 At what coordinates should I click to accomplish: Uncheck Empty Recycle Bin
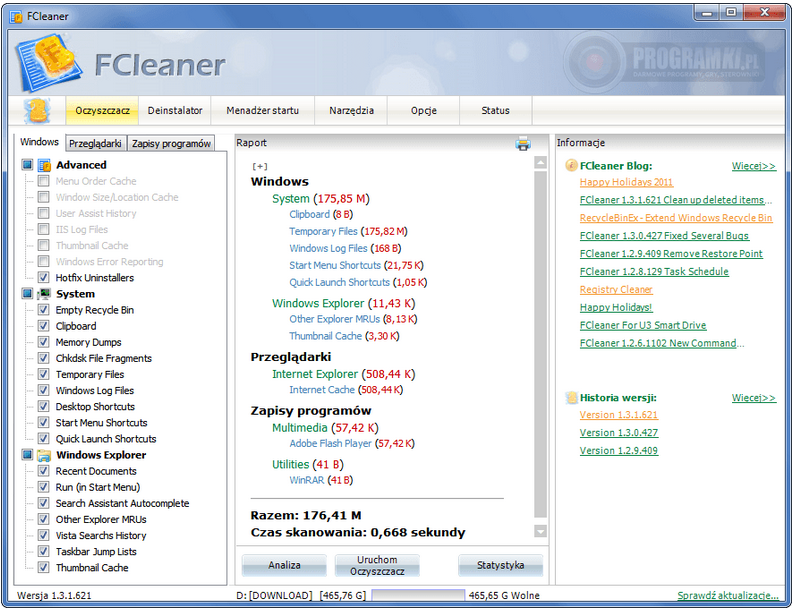[44, 310]
